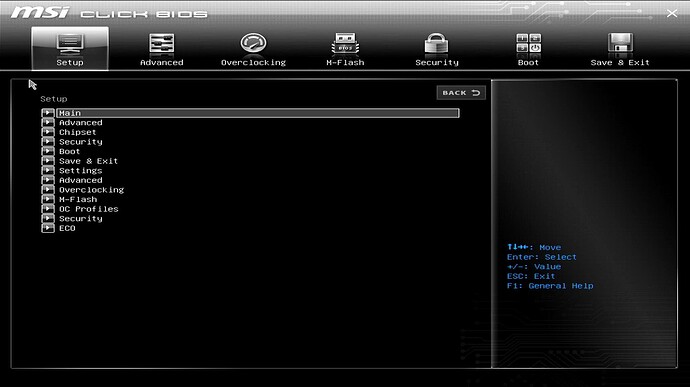Select the ECO entry
Image resolution: width=690 pixels, height=387 pixels.
tap(67, 228)
